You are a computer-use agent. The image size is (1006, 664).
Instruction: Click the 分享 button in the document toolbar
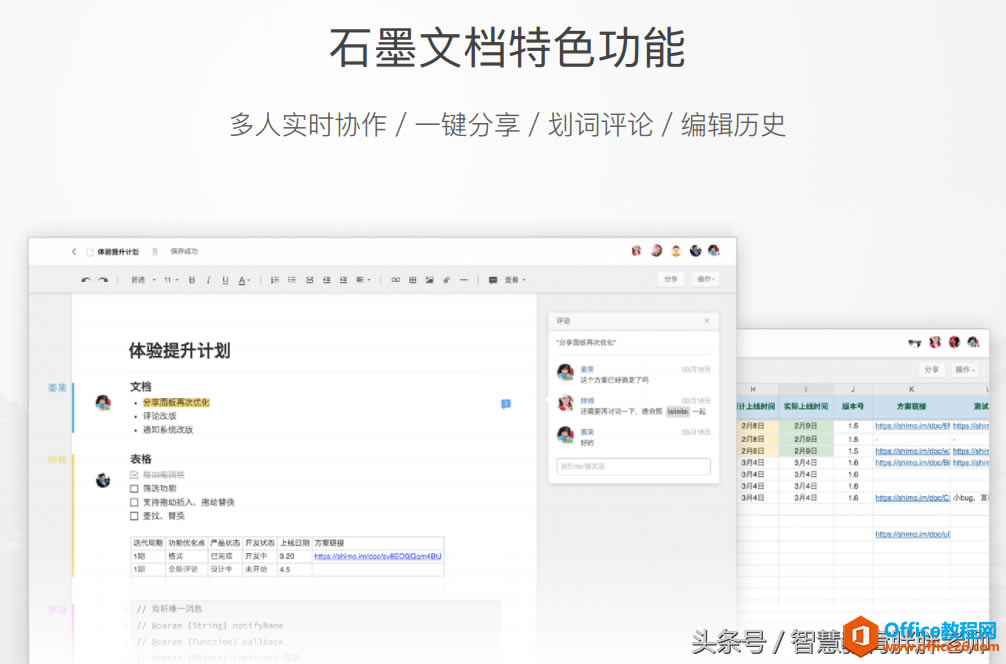click(x=670, y=279)
